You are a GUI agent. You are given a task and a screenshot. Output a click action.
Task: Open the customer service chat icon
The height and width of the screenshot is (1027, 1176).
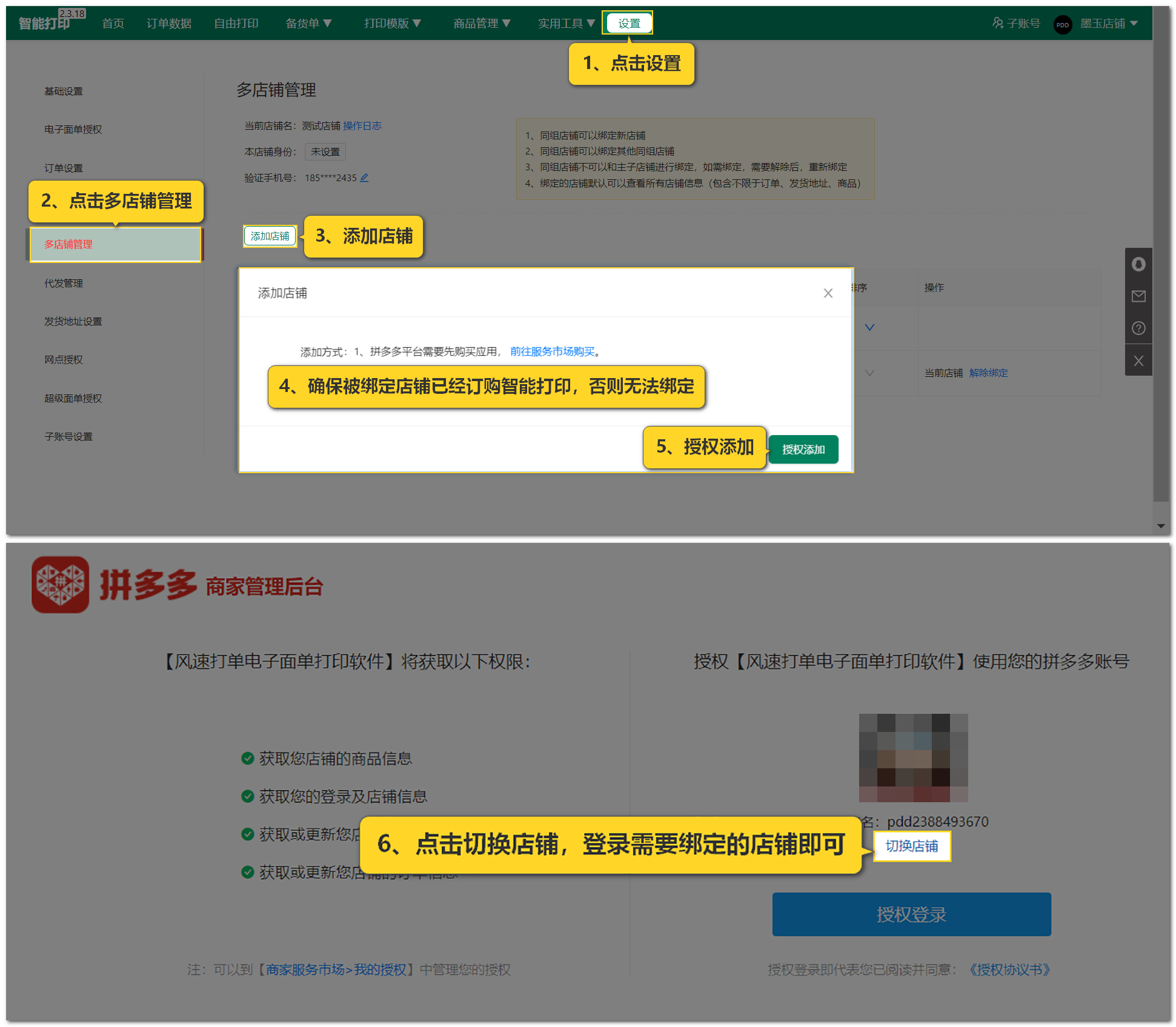(1138, 264)
